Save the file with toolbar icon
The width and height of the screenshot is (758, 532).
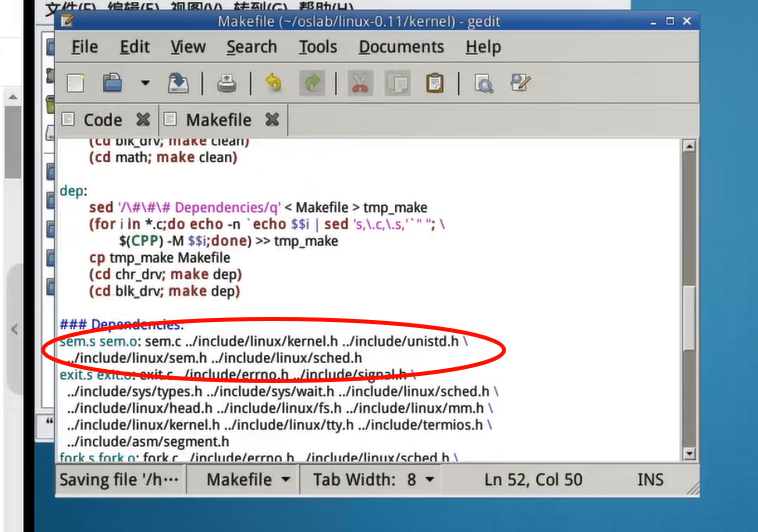pos(178,84)
